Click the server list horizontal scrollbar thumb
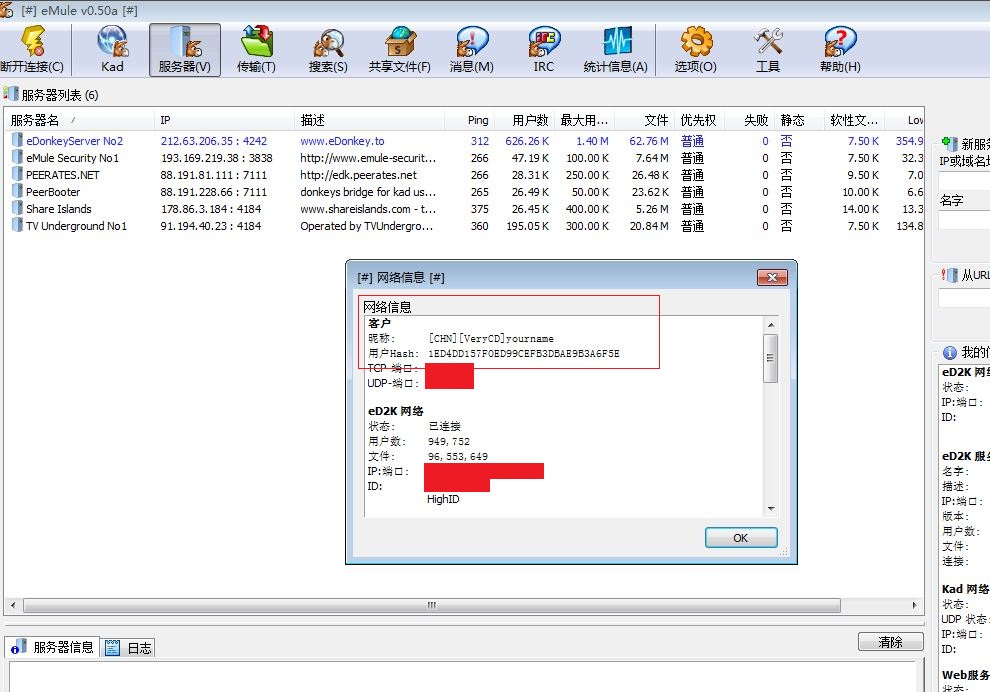This screenshot has width=990, height=692. [432, 605]
